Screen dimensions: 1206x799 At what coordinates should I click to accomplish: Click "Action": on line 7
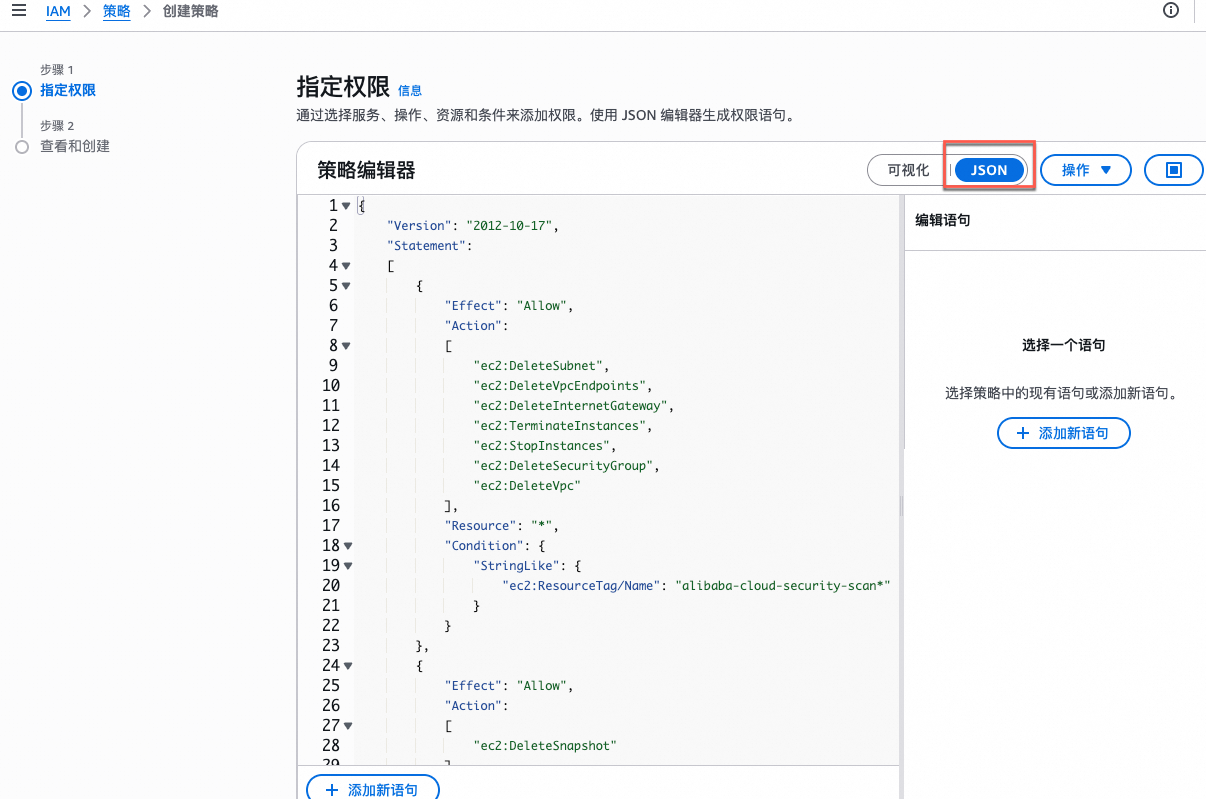[477, 325]
